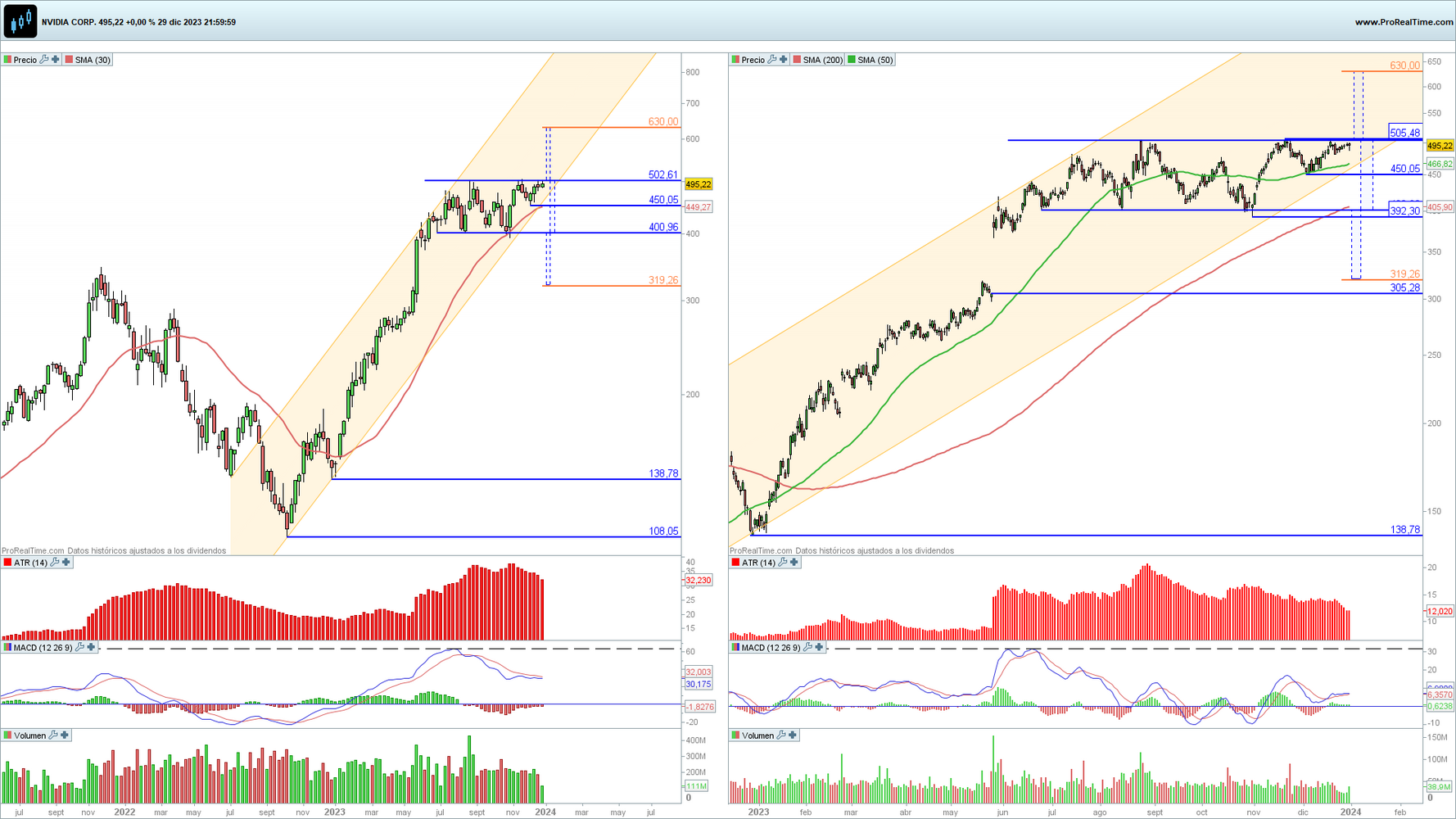Click current price tag 495,22 on right axis
Screen dimensions: 1456x819
[1440, 146]
